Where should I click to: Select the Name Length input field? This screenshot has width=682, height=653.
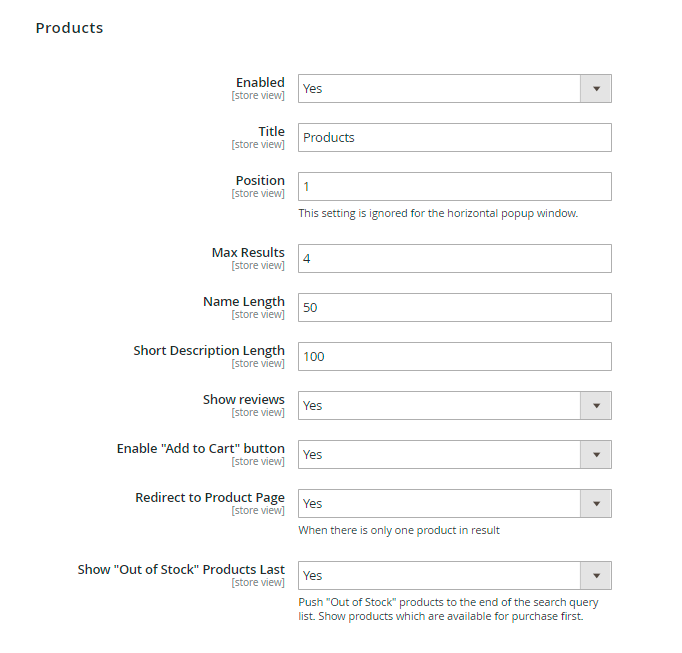[454, 307]
